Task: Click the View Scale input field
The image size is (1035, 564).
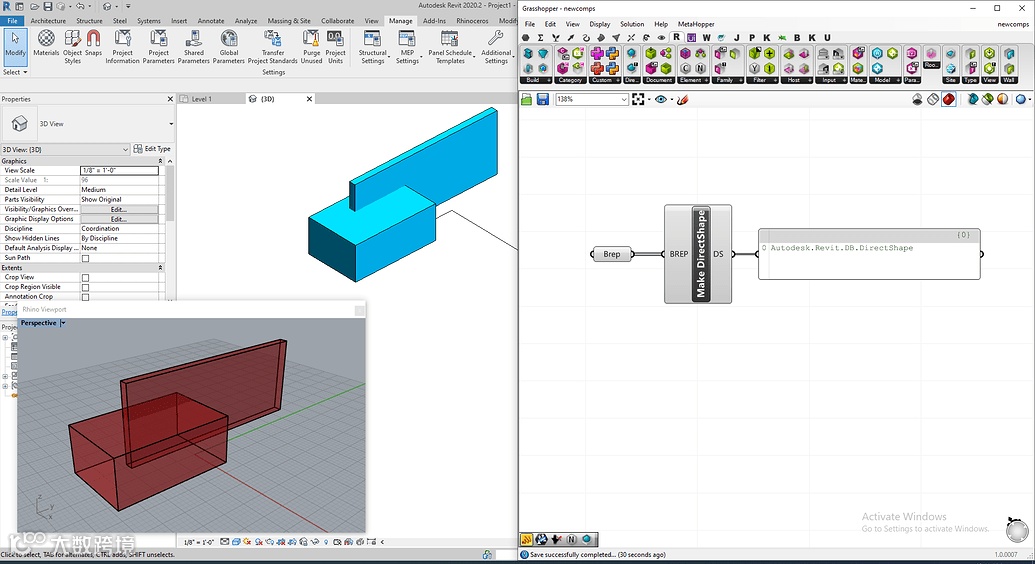Action: coord(119,170)
